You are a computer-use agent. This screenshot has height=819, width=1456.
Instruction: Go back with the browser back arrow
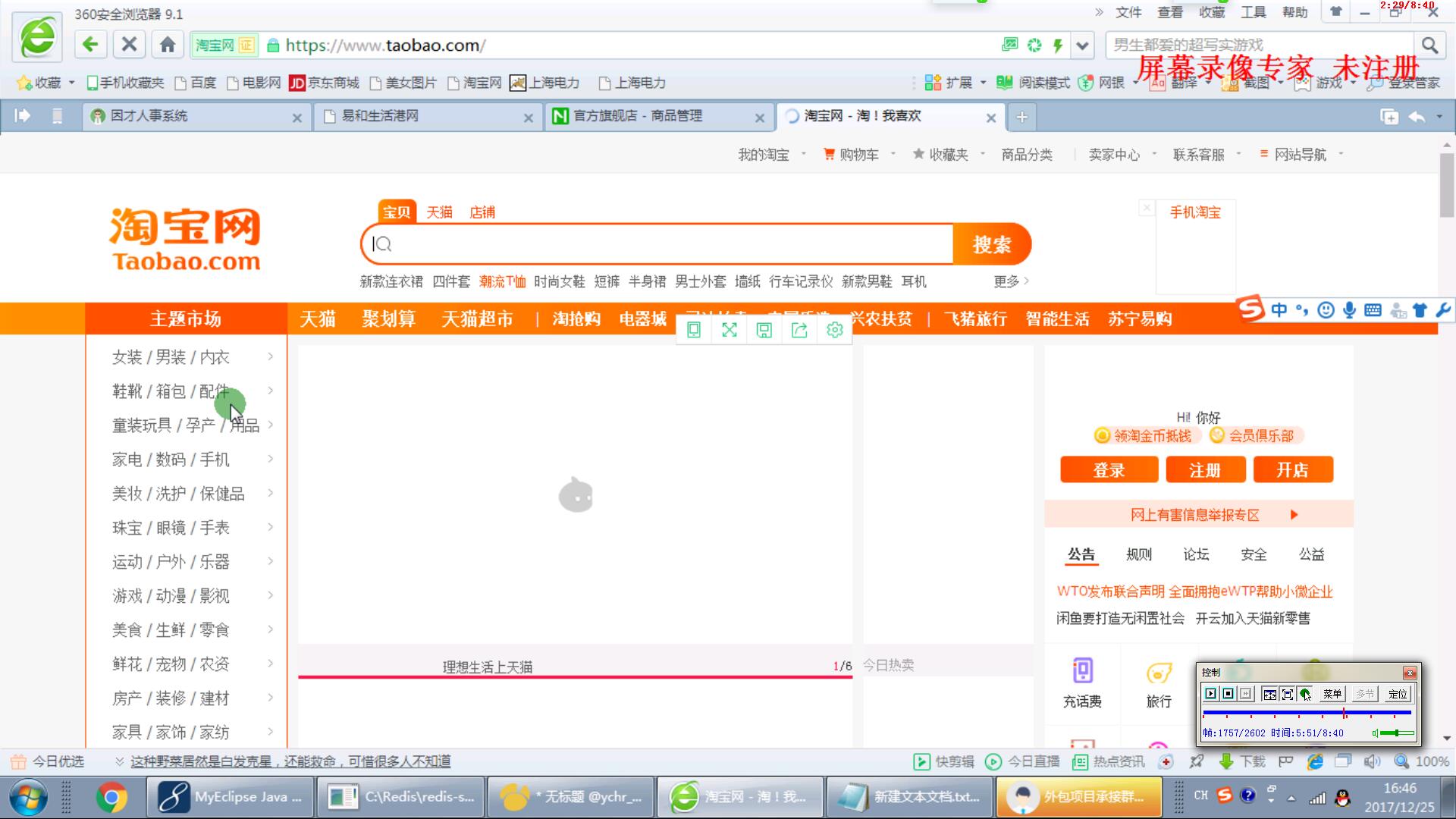[90, 45]
